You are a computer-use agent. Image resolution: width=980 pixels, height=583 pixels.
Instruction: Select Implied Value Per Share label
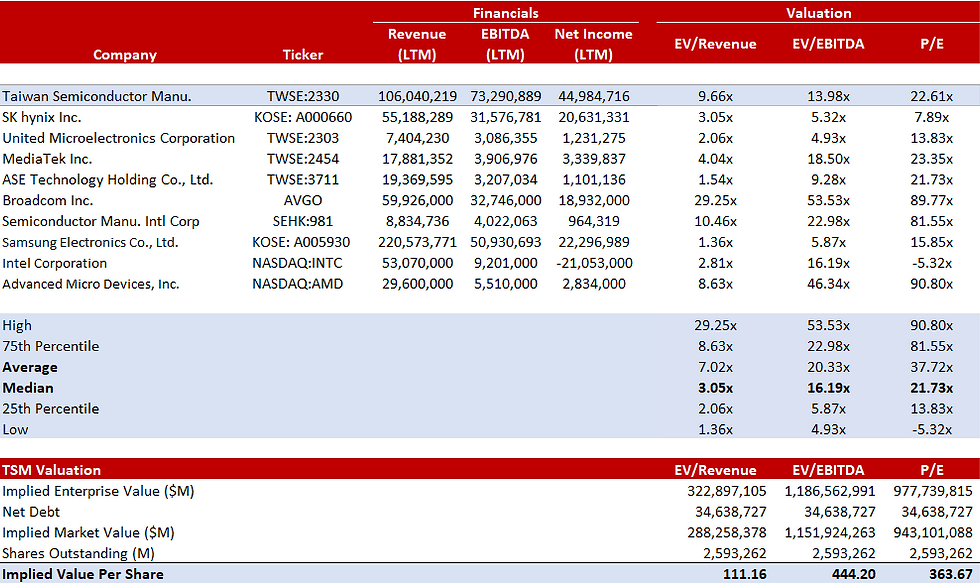83,574
